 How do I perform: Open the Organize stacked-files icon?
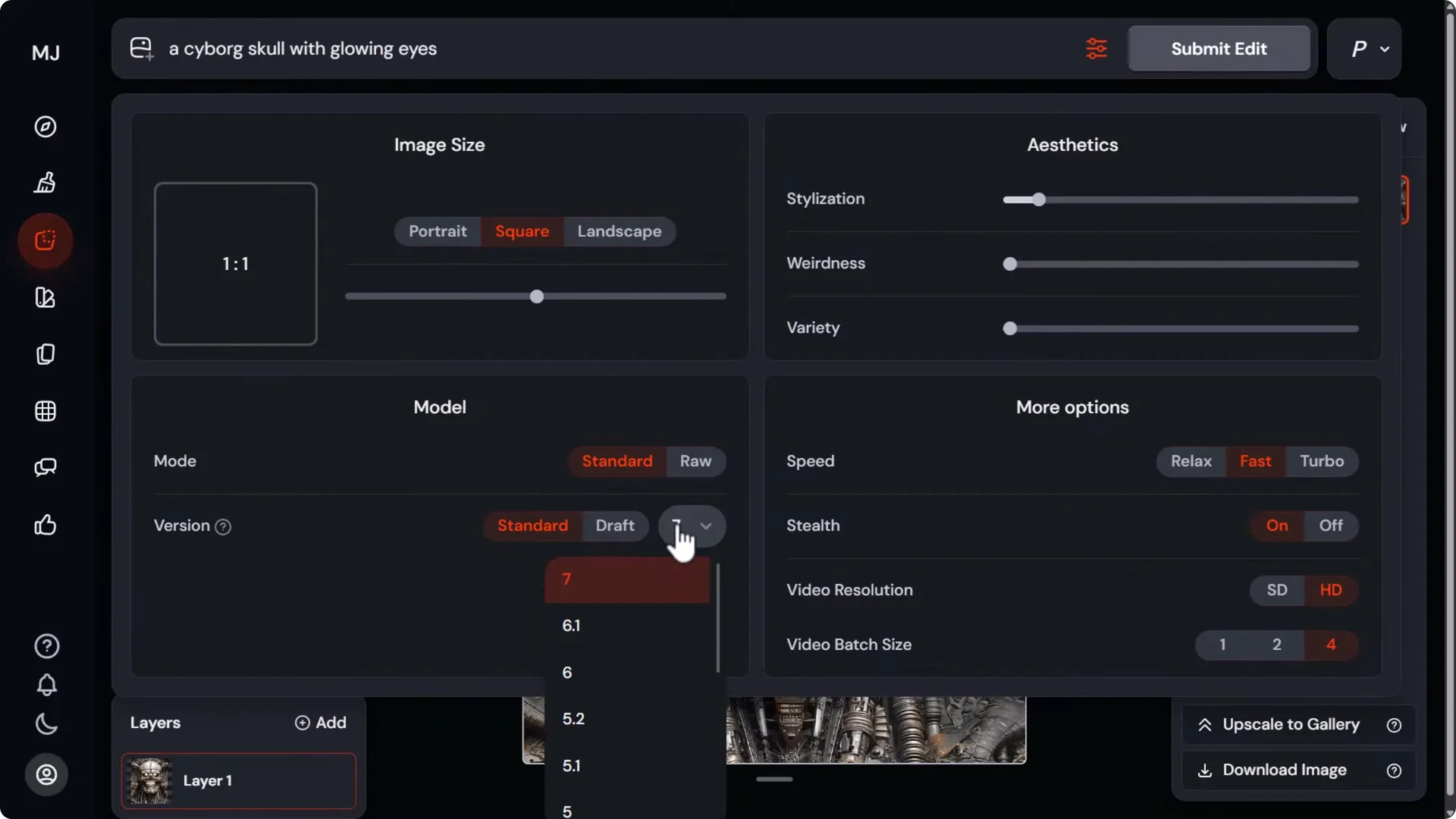click(x=45, y=354)
